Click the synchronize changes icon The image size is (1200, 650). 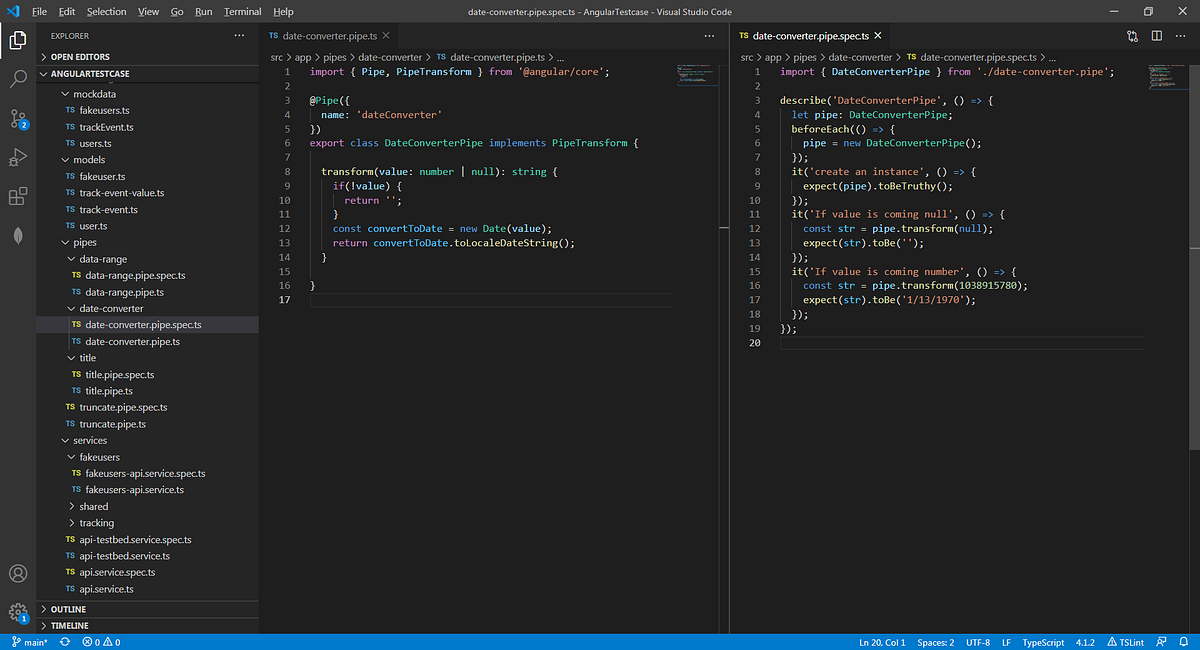click(65, 642)
